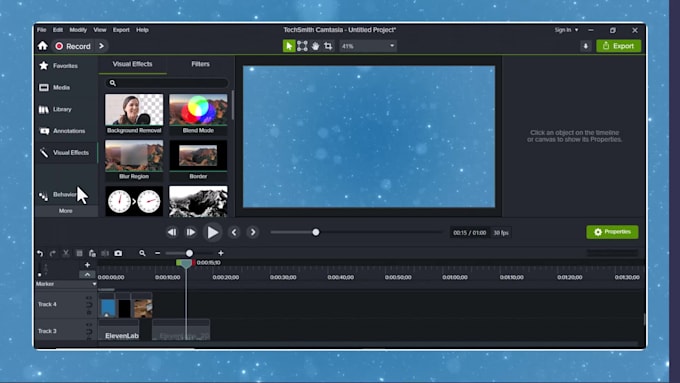Switch to the Filters tab
This screenshot has height=383, width=680.
click(200, 64)
